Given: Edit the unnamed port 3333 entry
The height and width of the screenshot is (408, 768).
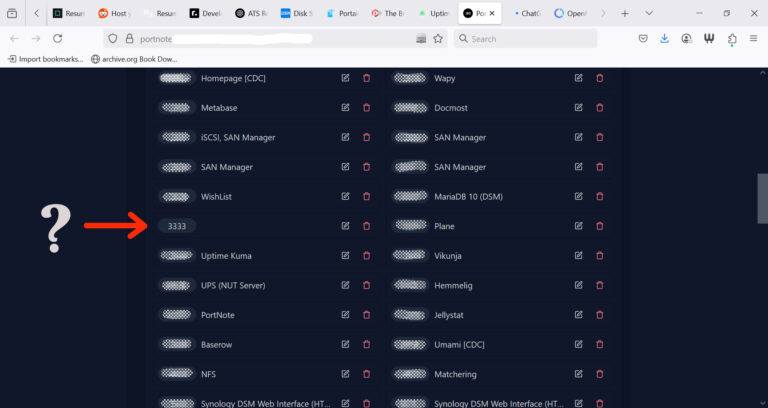Looking at the screenshot, I should tap(345, 226).
